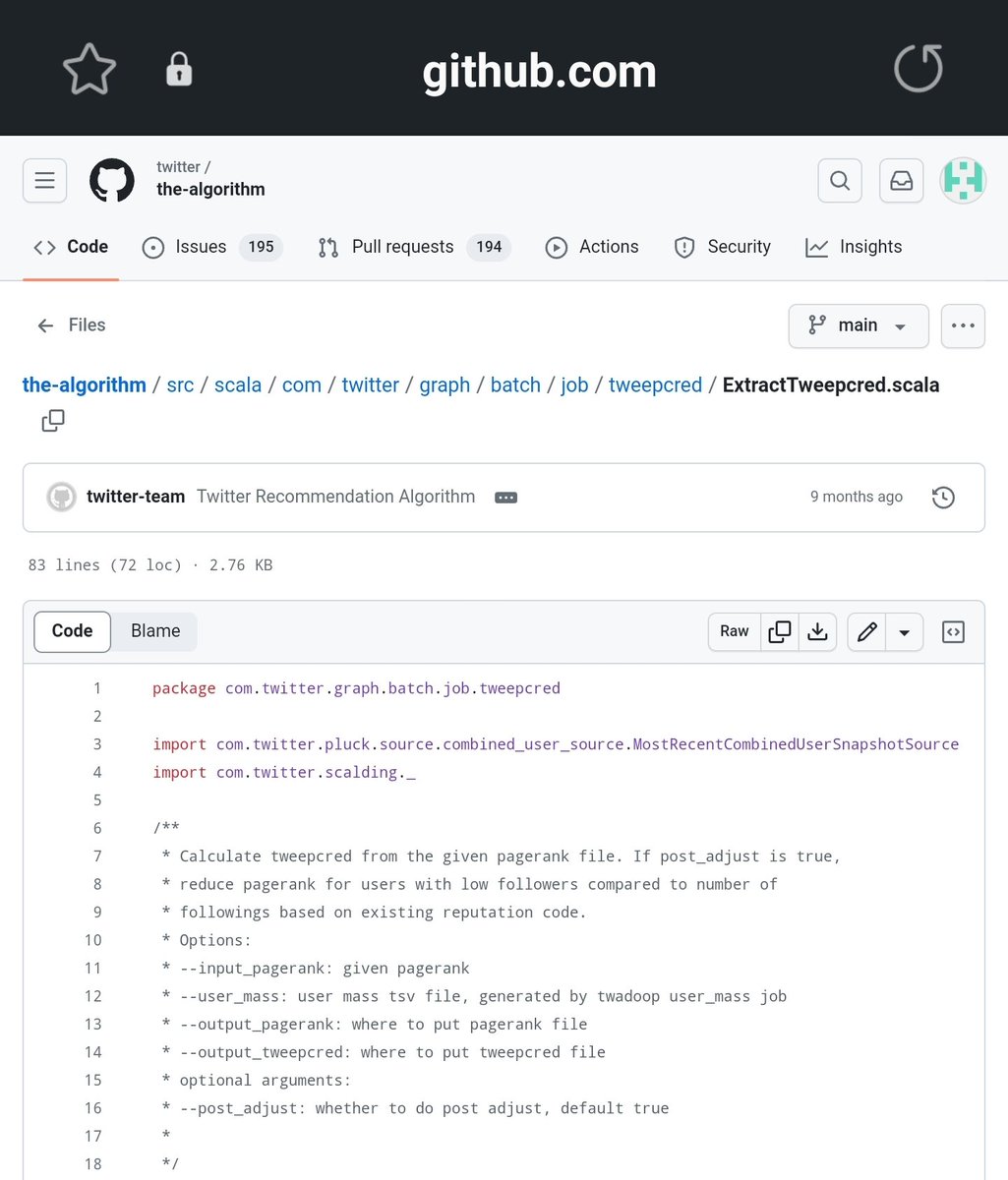1008x1180 pixels.
Task: Switch to Blame view
Action: click(x=155, y=631)
